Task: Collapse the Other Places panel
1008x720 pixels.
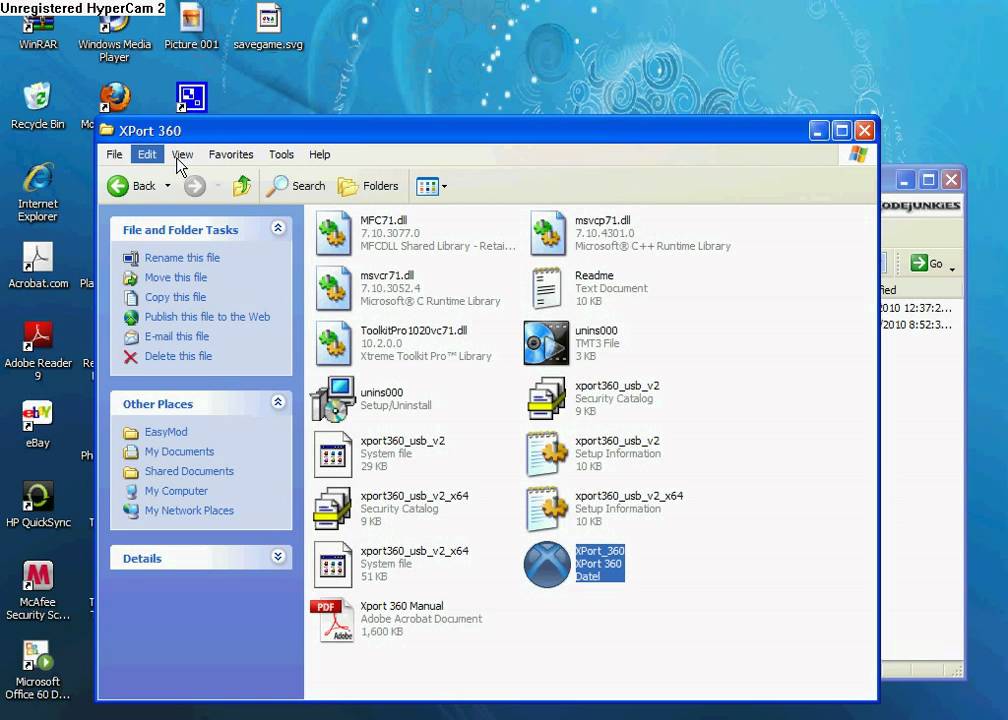Action: coord(278,402)
